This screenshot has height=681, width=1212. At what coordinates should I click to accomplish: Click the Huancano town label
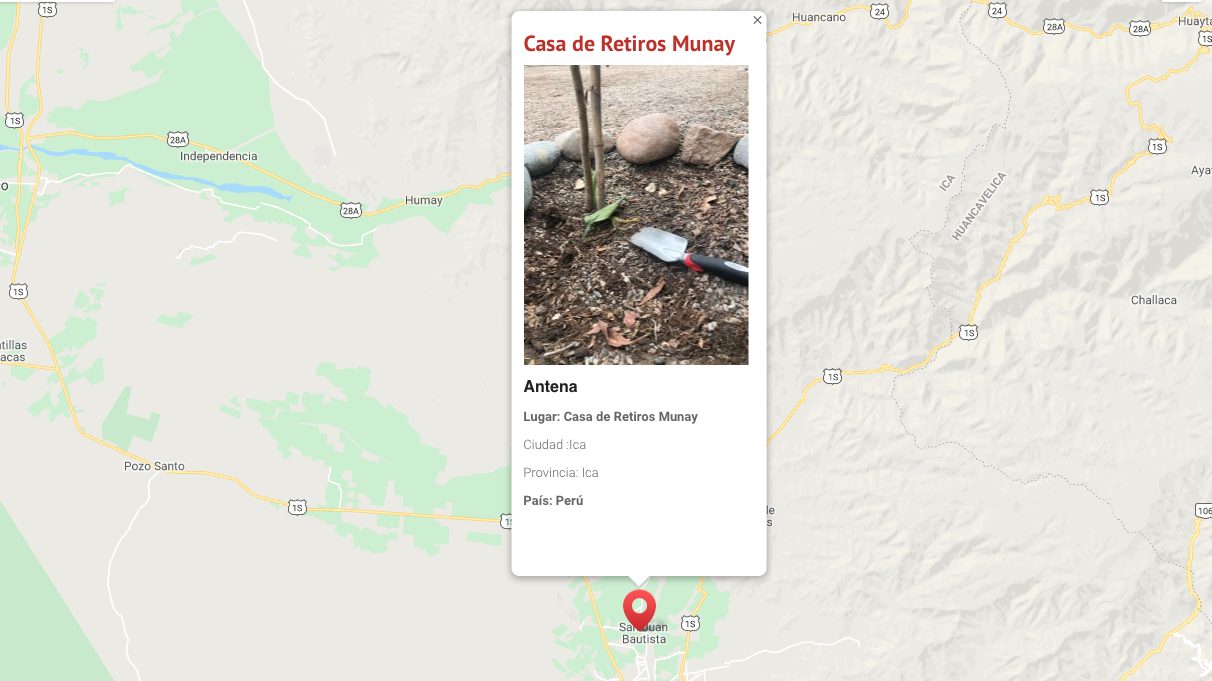[819, 17]
